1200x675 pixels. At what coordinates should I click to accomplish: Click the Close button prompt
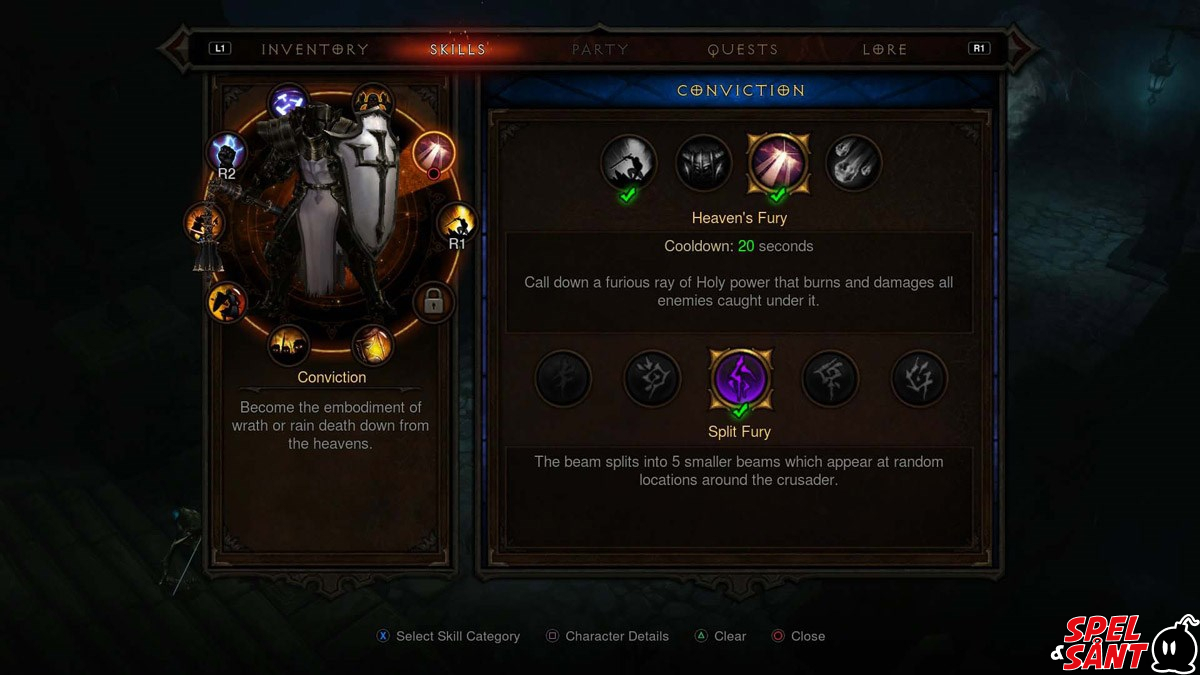pos(798,636)
